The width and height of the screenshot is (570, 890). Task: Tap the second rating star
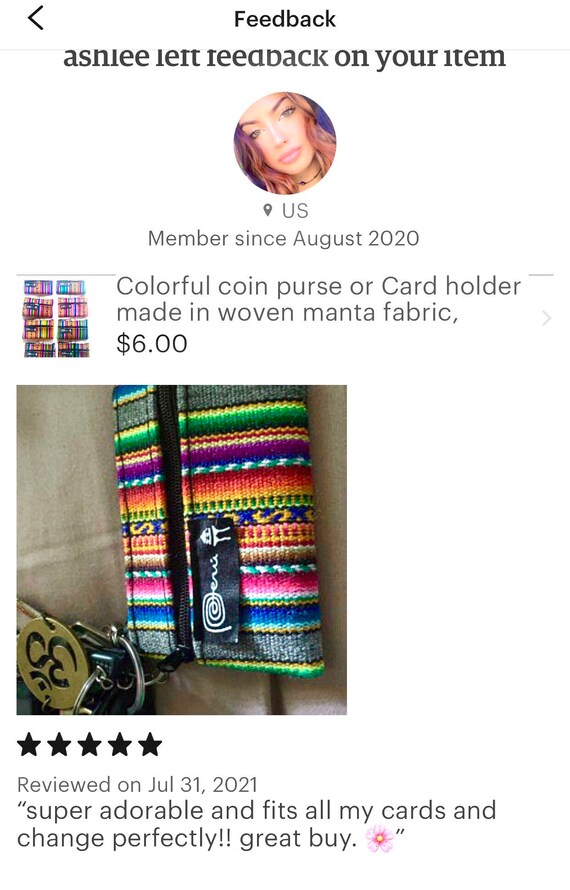tap(59, 745)
